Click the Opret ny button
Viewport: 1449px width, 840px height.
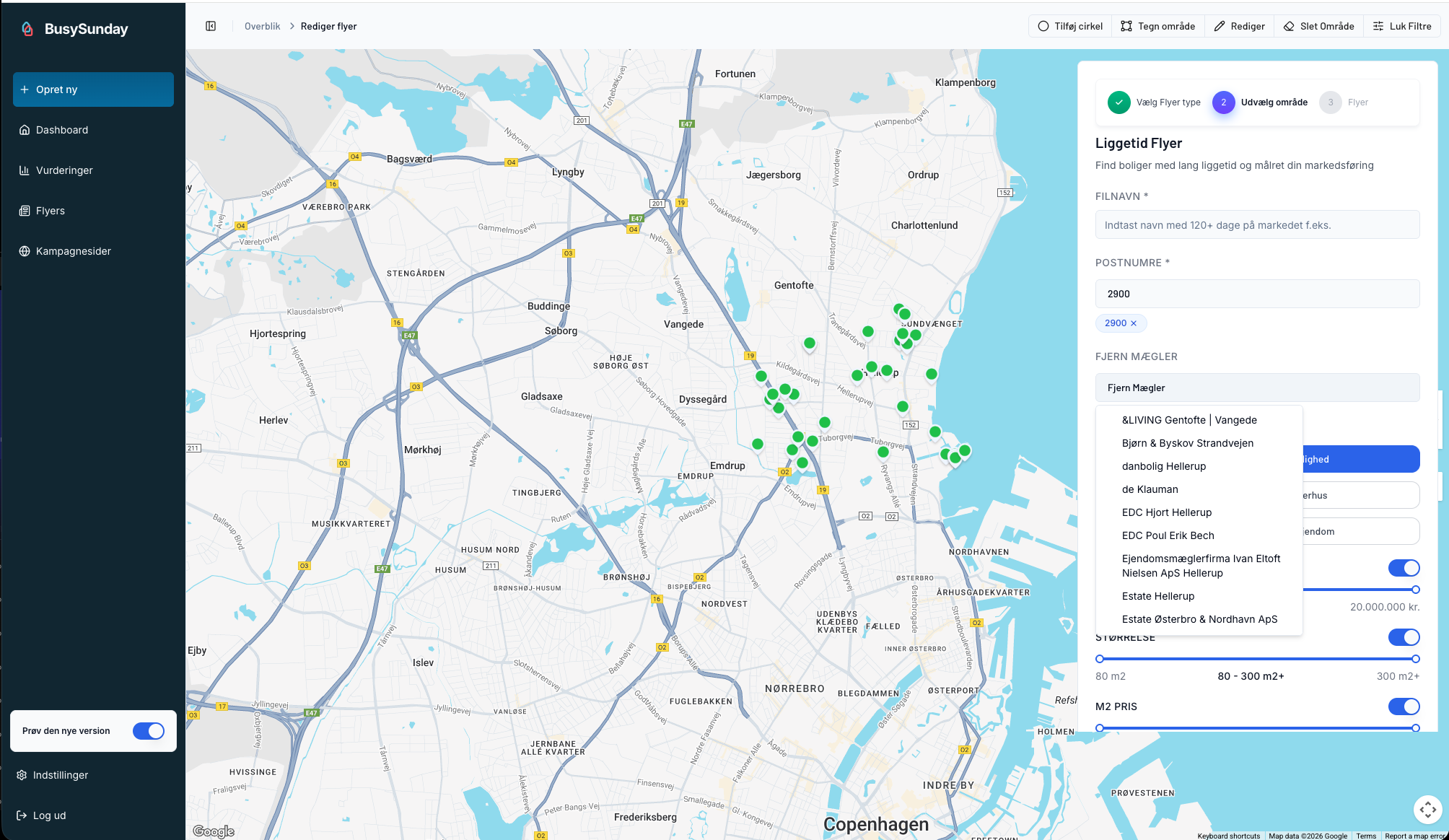point(93,89)
